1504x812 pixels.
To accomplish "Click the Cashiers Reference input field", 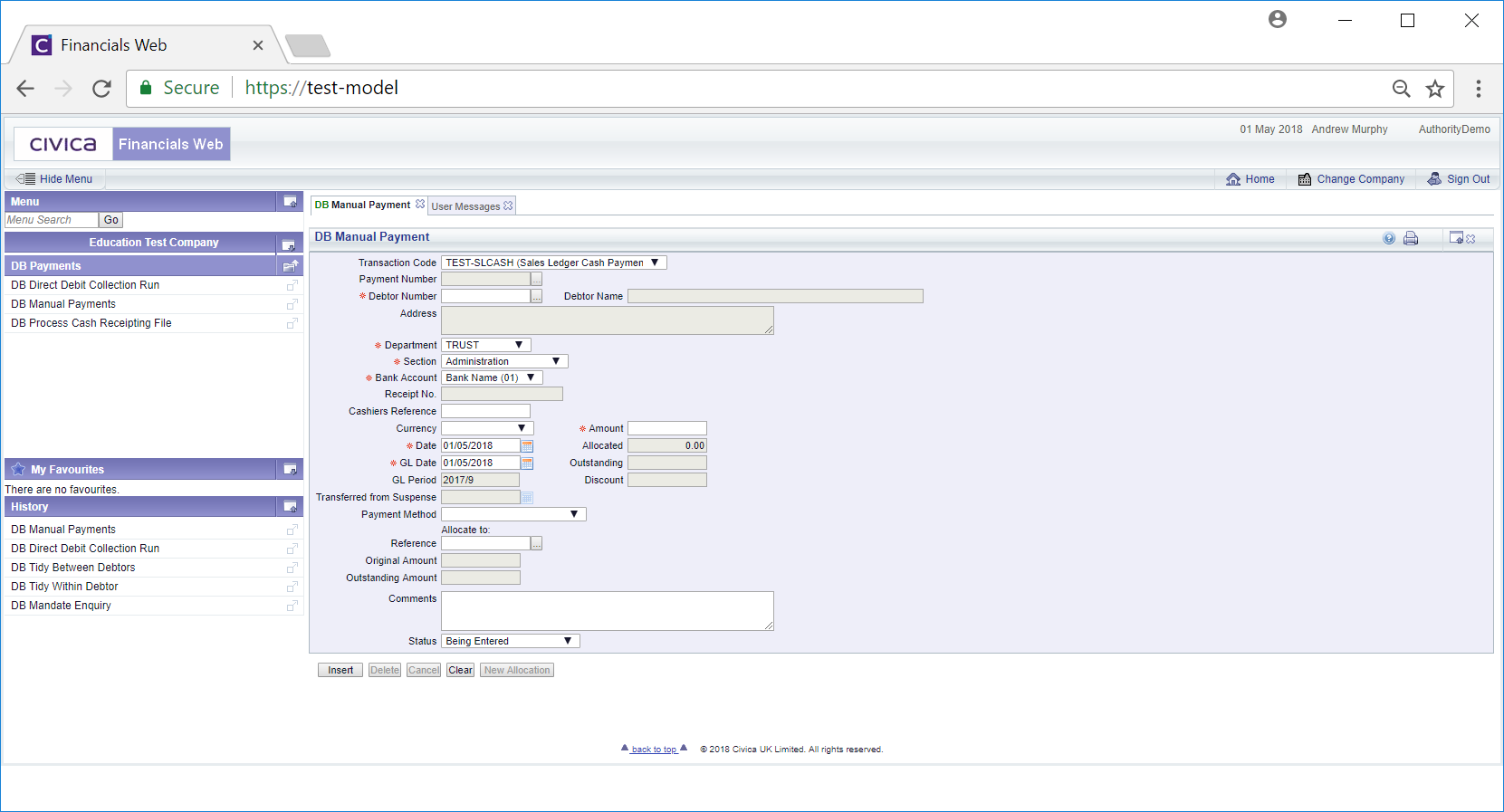I will tap(485, 411).
